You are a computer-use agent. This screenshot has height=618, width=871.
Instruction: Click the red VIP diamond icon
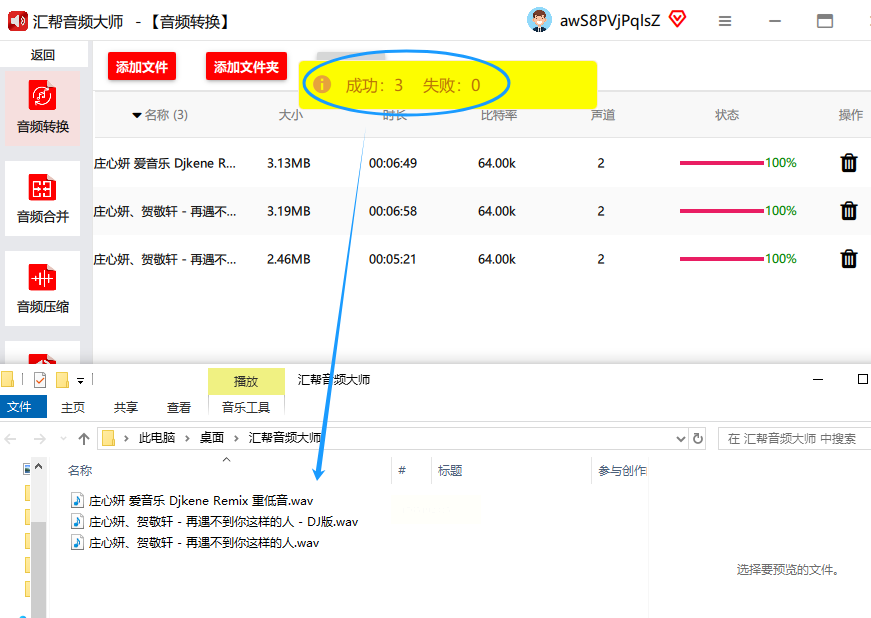coord(677,20)
